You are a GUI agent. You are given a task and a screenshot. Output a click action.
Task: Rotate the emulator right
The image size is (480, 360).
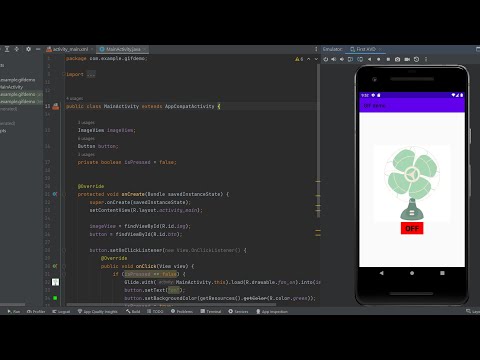[x=360, y=59]
